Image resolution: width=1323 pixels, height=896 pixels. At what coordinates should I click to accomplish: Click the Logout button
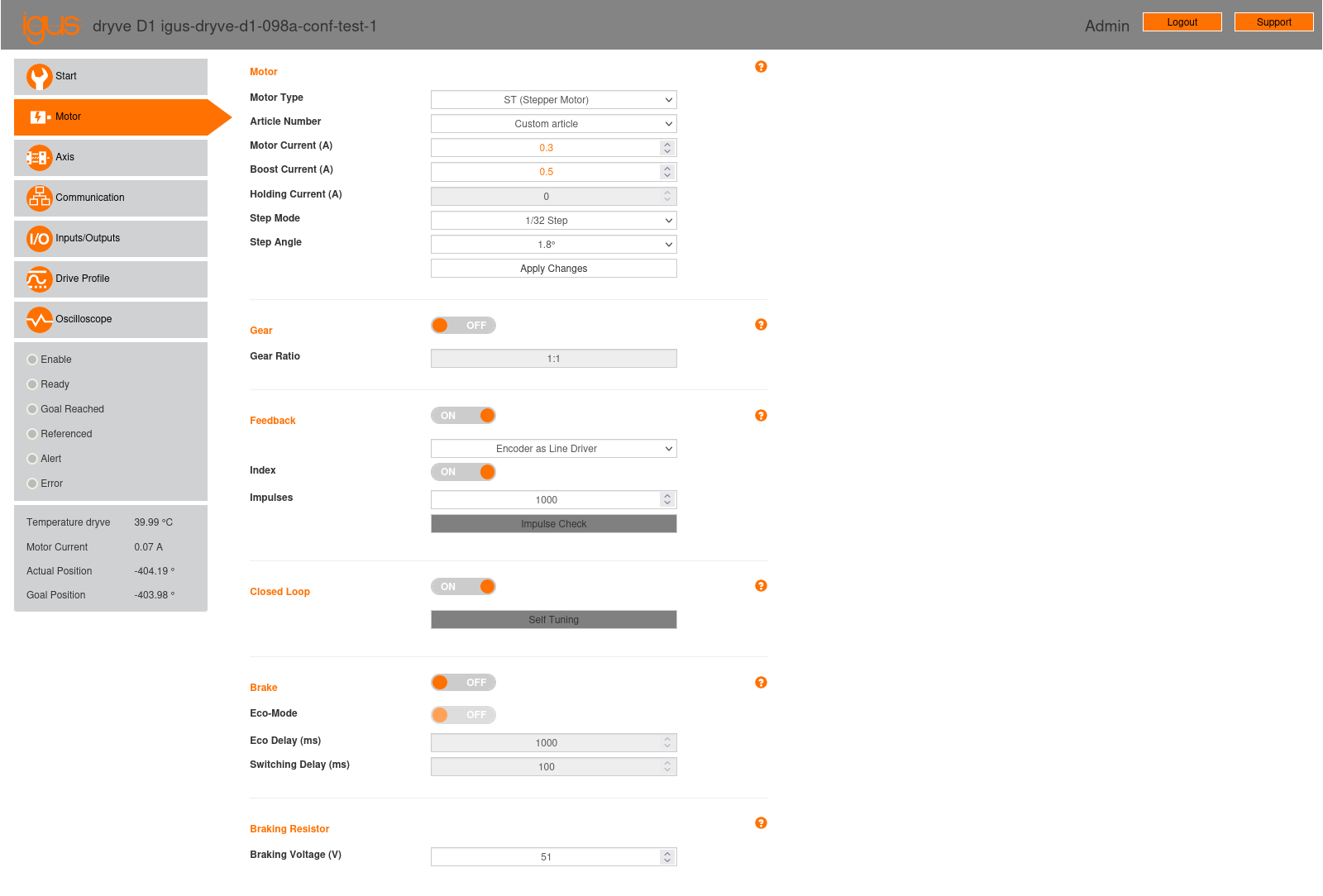[x=1182, y=22]
